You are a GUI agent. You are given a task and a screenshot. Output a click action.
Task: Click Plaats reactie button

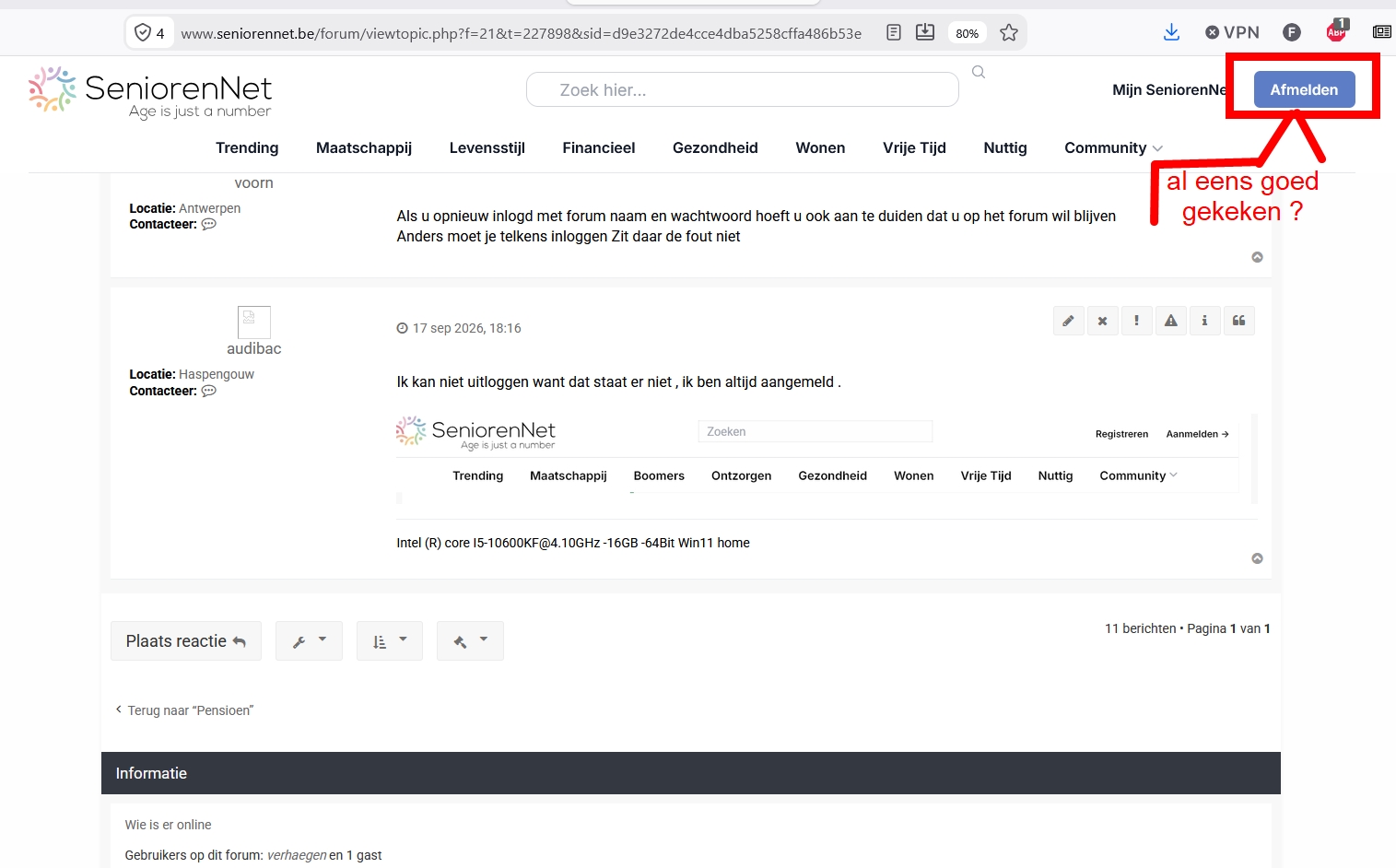click(186, 640)
